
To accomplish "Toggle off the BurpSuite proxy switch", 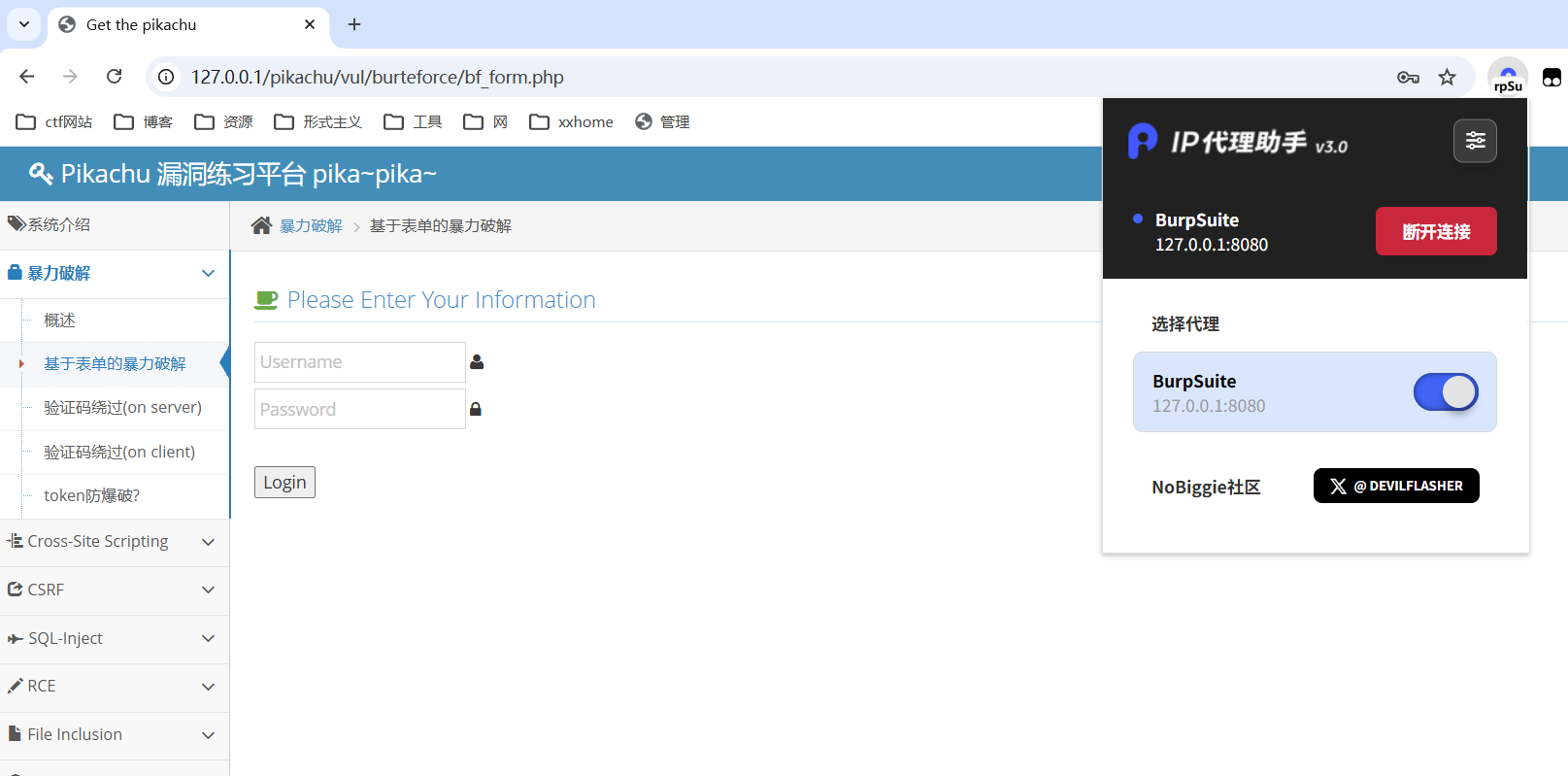I will pyautogui.click(x=1446, y=392).
